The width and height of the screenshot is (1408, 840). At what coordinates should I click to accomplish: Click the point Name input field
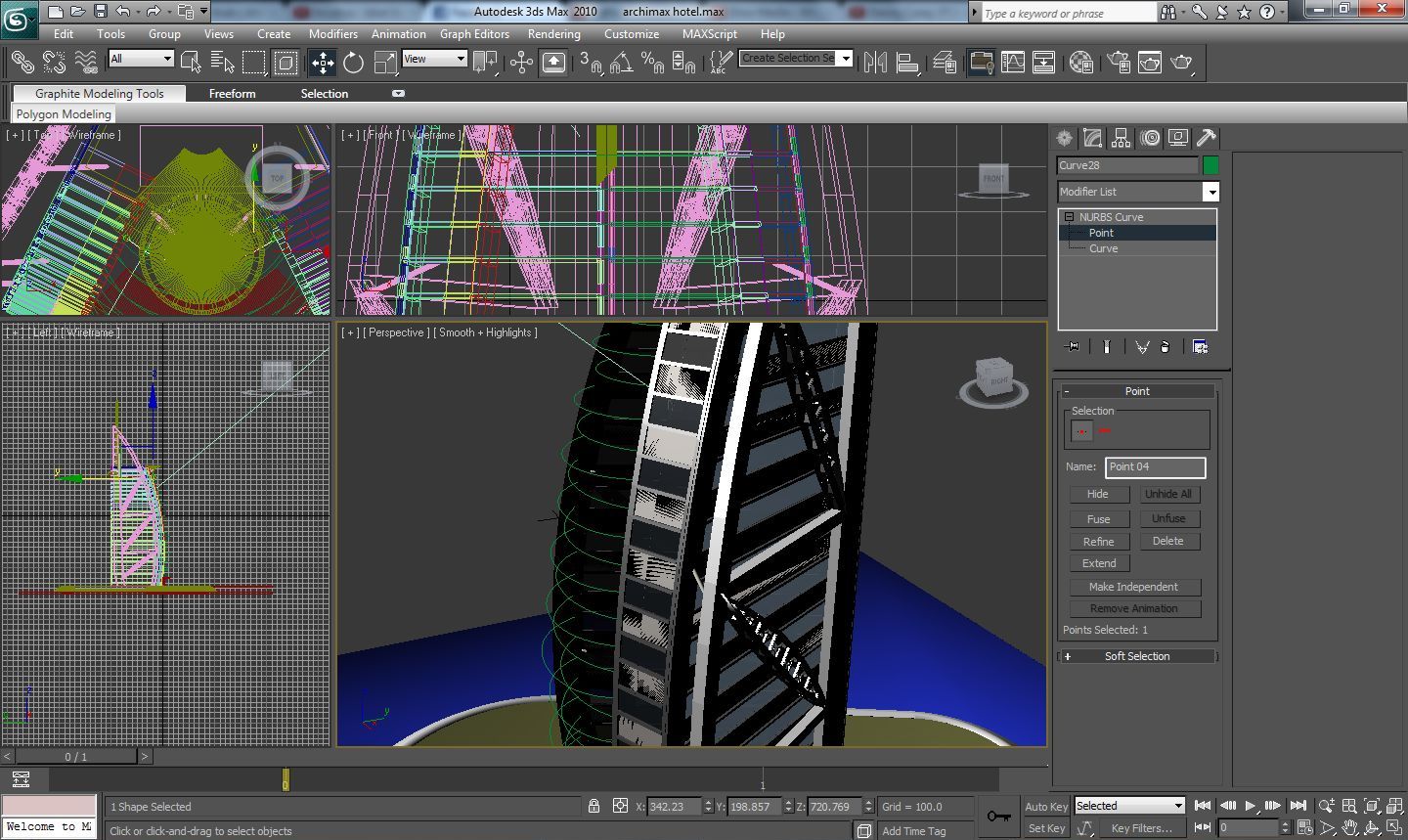click(1155, 466)
